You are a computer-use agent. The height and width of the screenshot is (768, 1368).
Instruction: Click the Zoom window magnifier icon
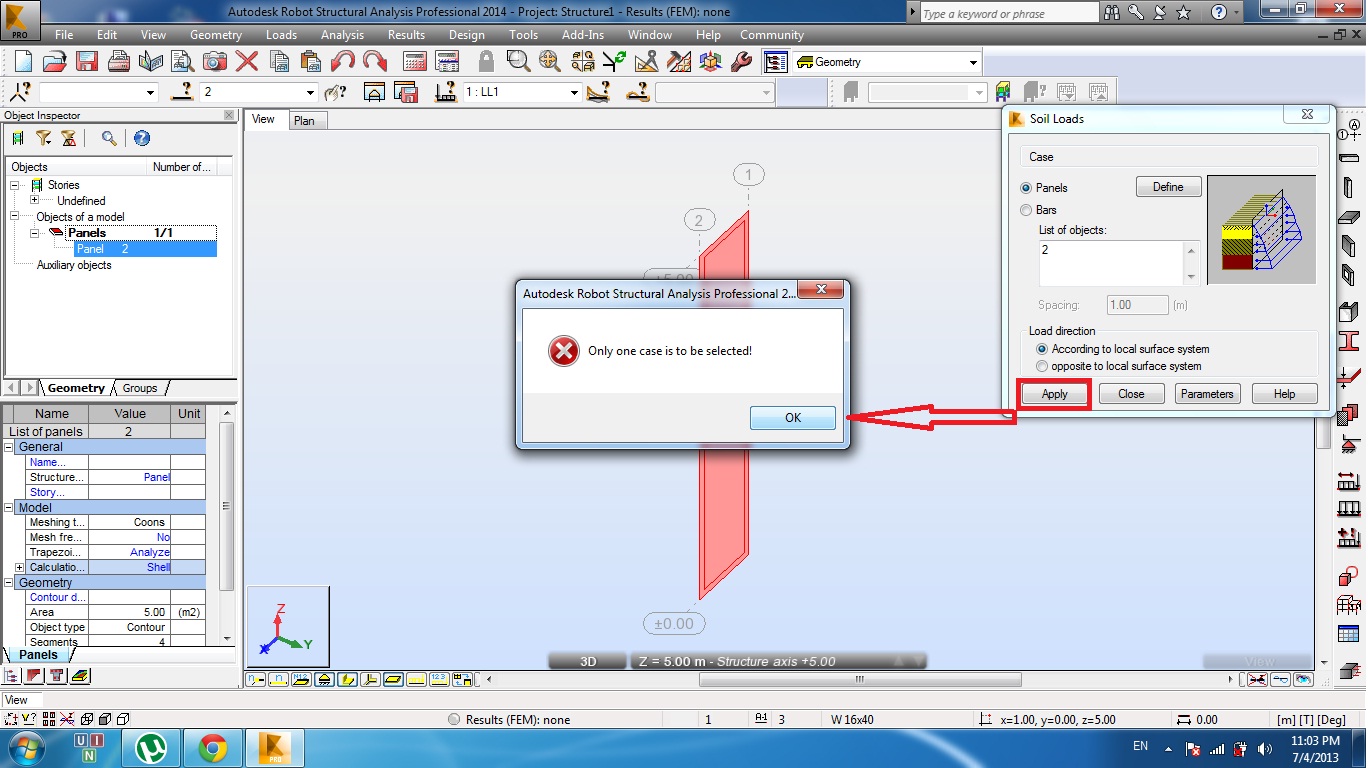coord(517,61)
